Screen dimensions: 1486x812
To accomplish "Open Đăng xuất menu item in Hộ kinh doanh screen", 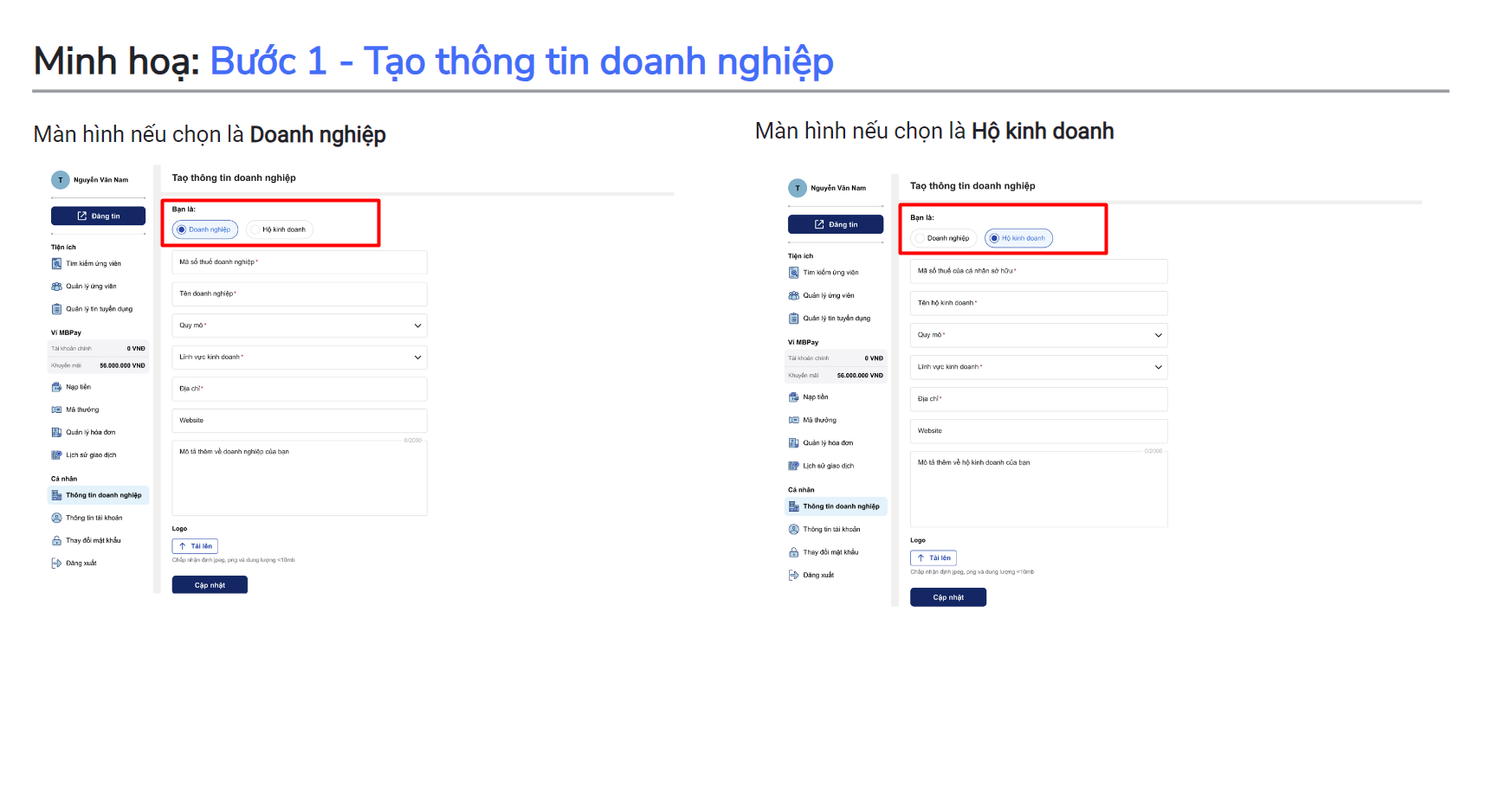I will coord(818,575).
